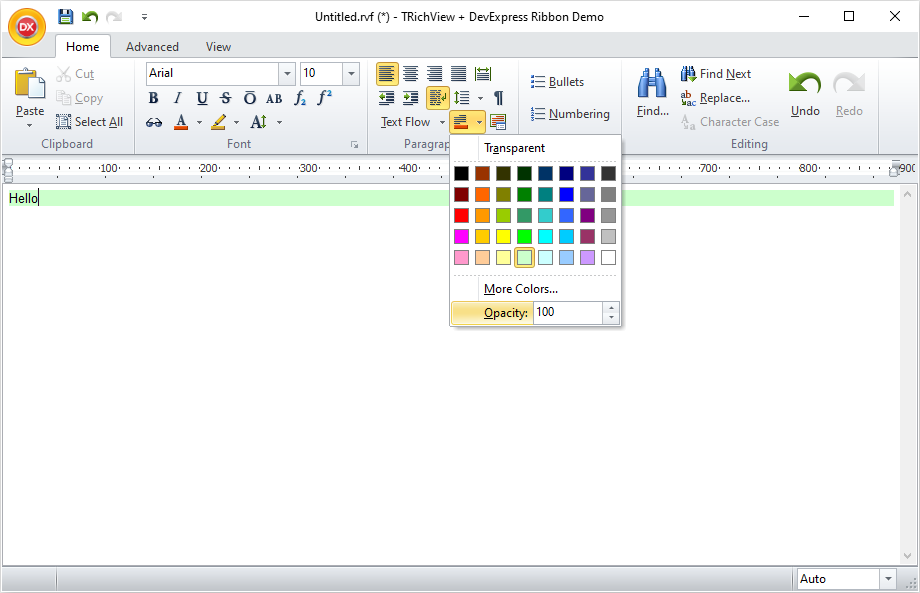Click the Paste clipboard icon
This screenshot has height=593, width=920.
coord(30,85)
